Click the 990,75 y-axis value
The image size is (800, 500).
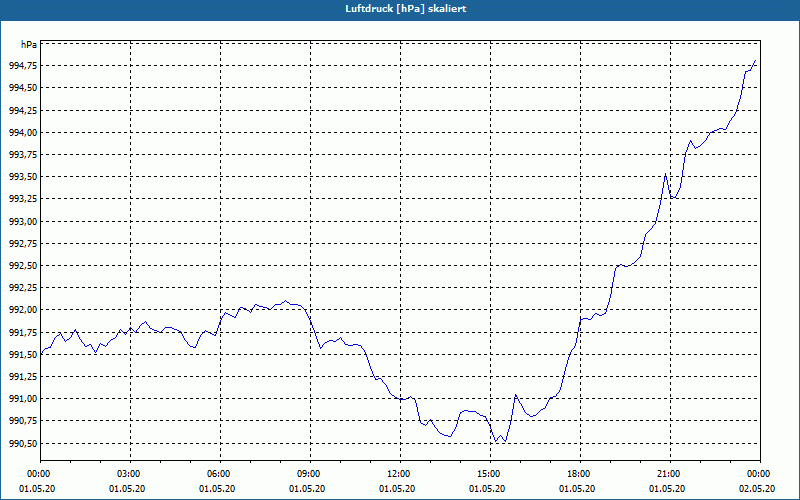tap(23, 421)
